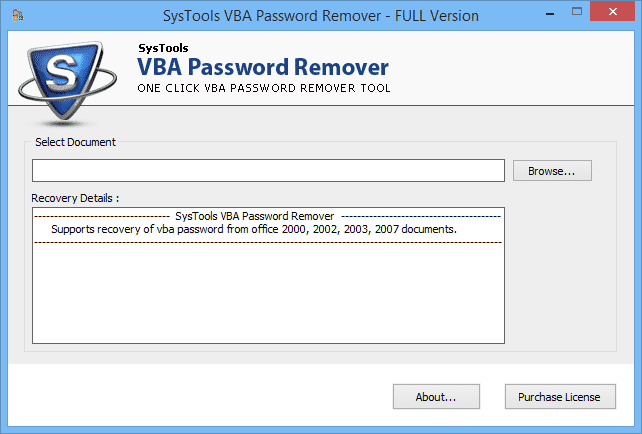Image resolution: width=642 pixels, height=434 pixels.
Task: Click the "ONE CLICK VBA PASSWORD REMOVER TOOL" tagline
Action: (263, 89)
